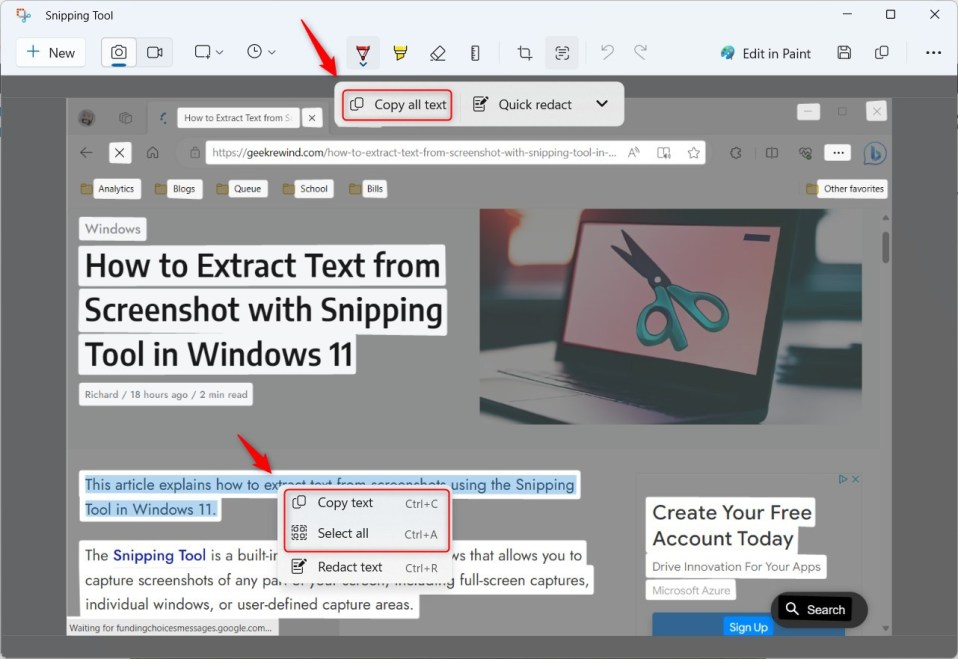Viewport: 958px width, 659px height.
Task: Open the Blogs bookmarks folder
Action: click(178, 189)
